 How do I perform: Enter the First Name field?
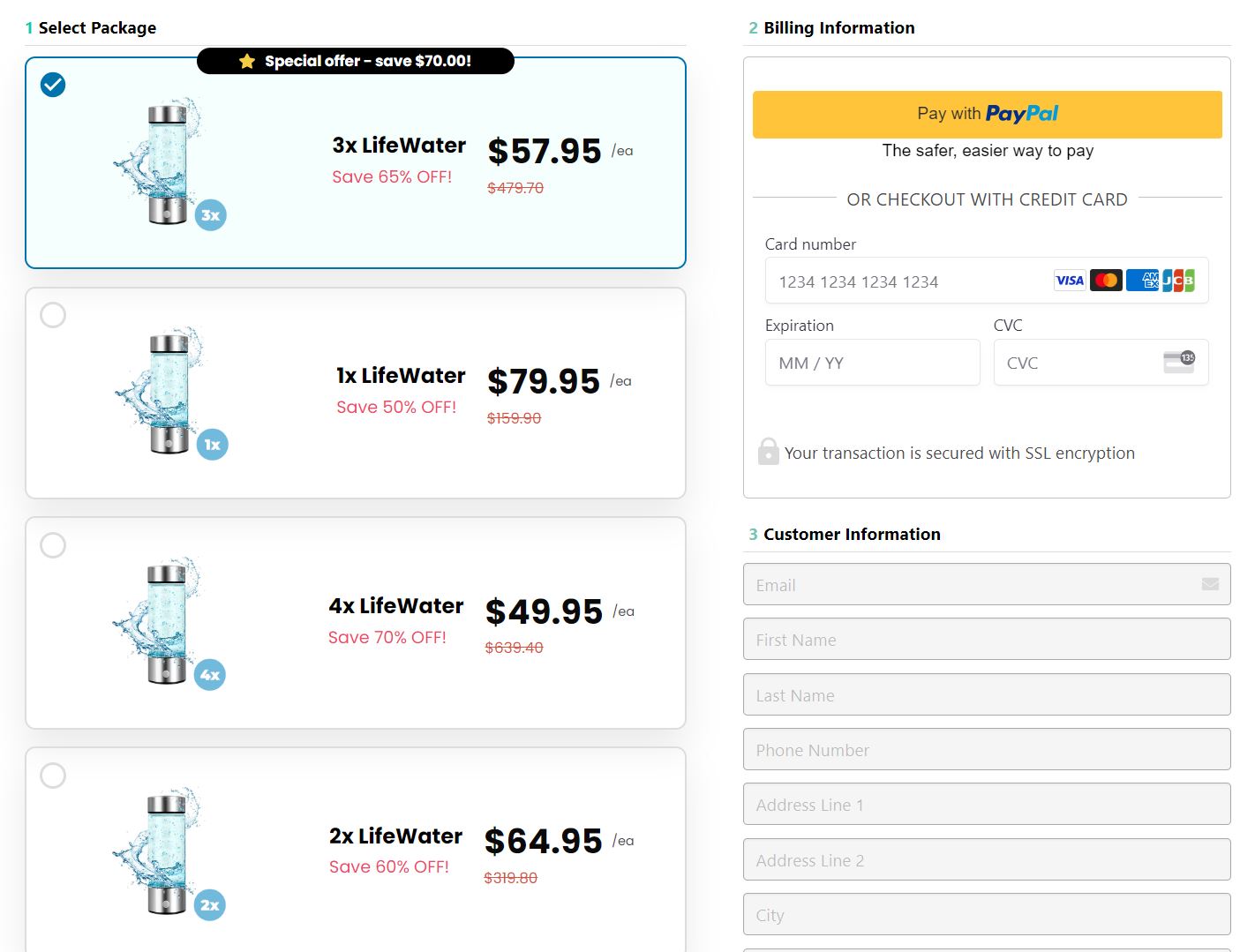pos(987,640)
